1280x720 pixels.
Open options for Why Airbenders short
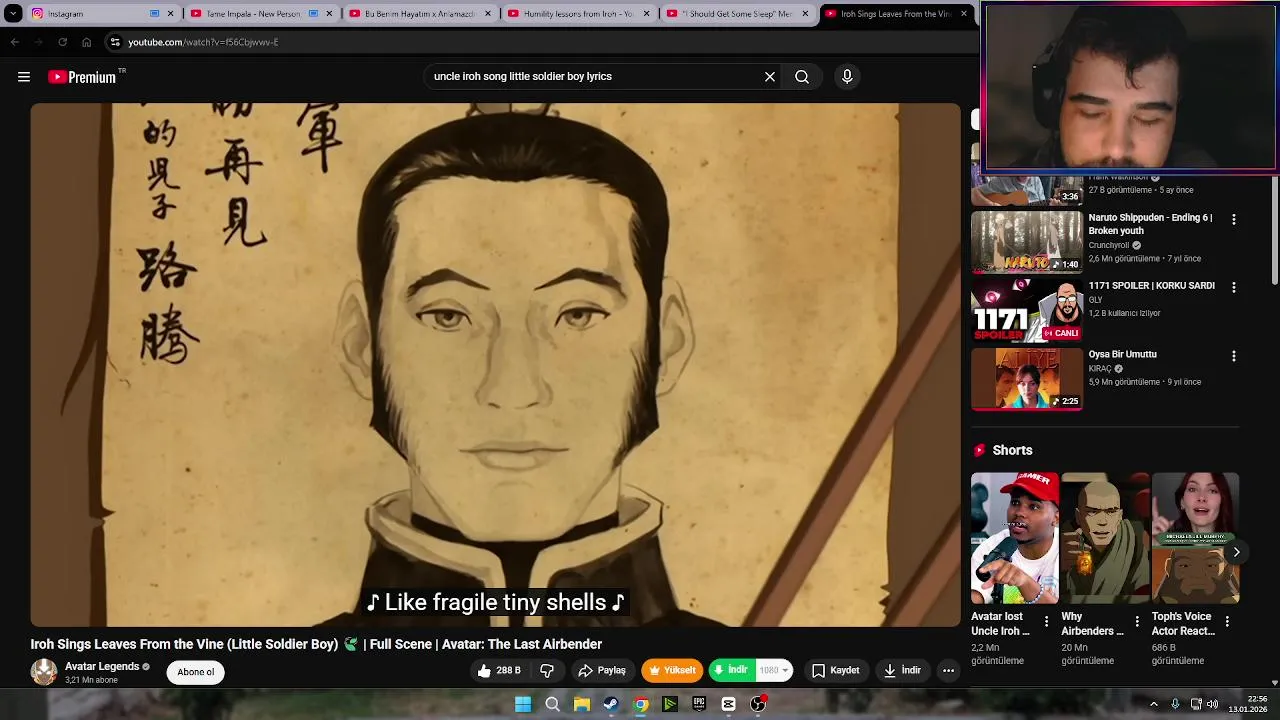pos(1136,622)
